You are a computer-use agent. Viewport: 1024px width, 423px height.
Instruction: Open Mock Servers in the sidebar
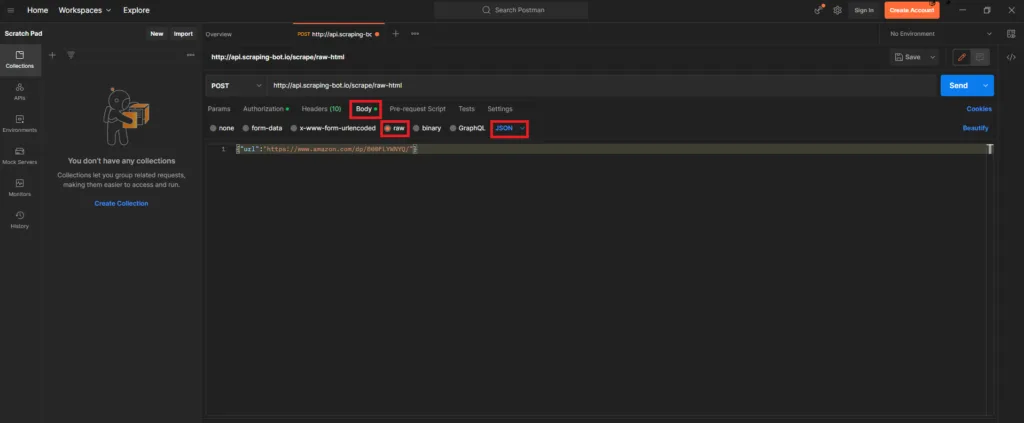(x=20, y=154)
